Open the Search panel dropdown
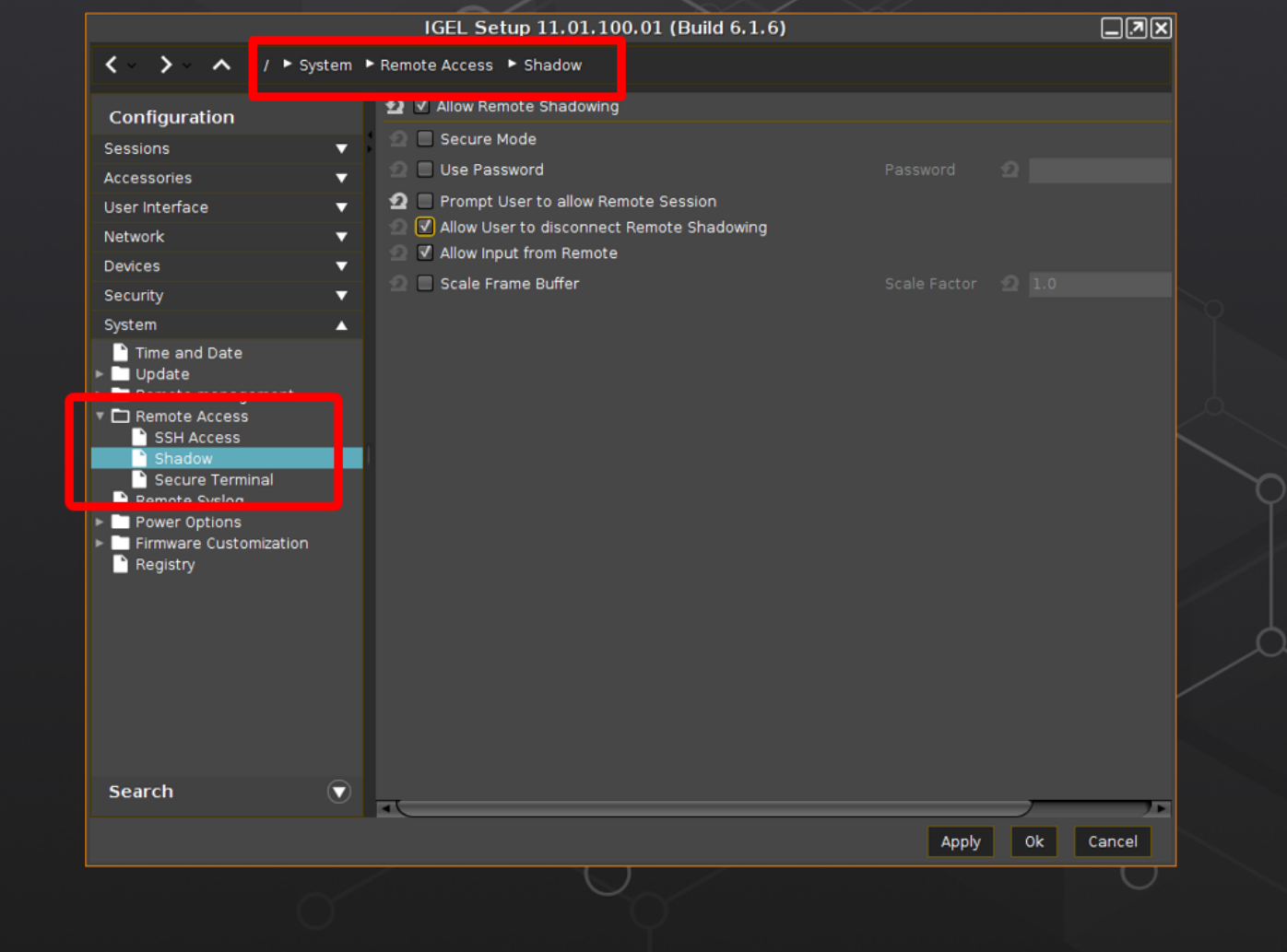 (x=339, y=792)
